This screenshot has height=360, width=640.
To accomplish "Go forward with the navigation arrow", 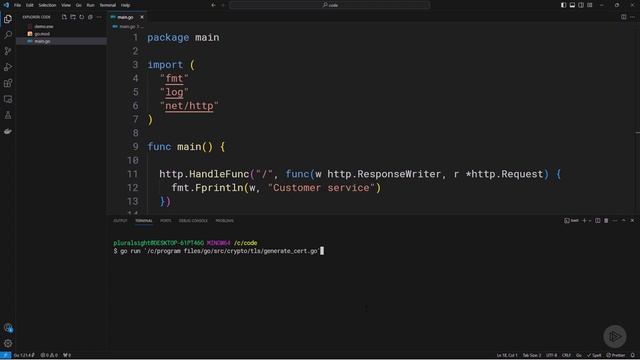I will 223,5.
